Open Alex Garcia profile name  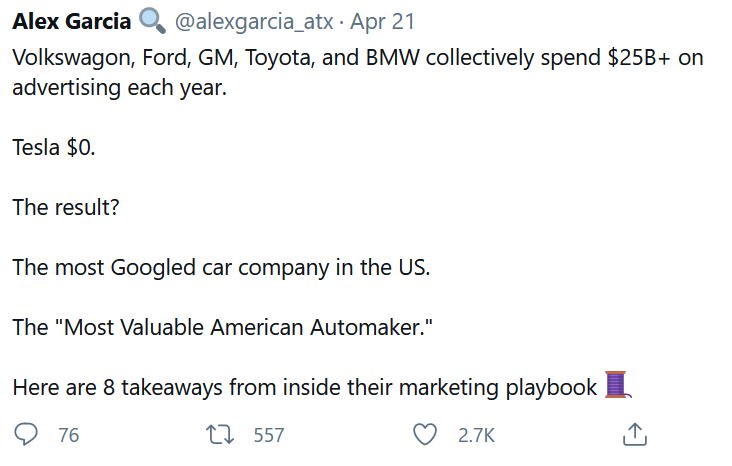(71, 22)
